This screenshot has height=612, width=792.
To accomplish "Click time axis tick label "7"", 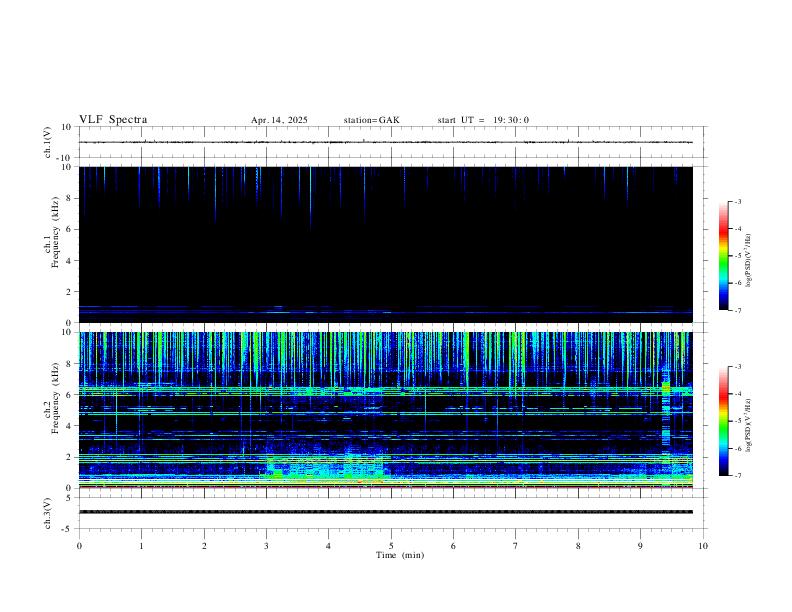I will pyautogui.click(x=516, y=546).
